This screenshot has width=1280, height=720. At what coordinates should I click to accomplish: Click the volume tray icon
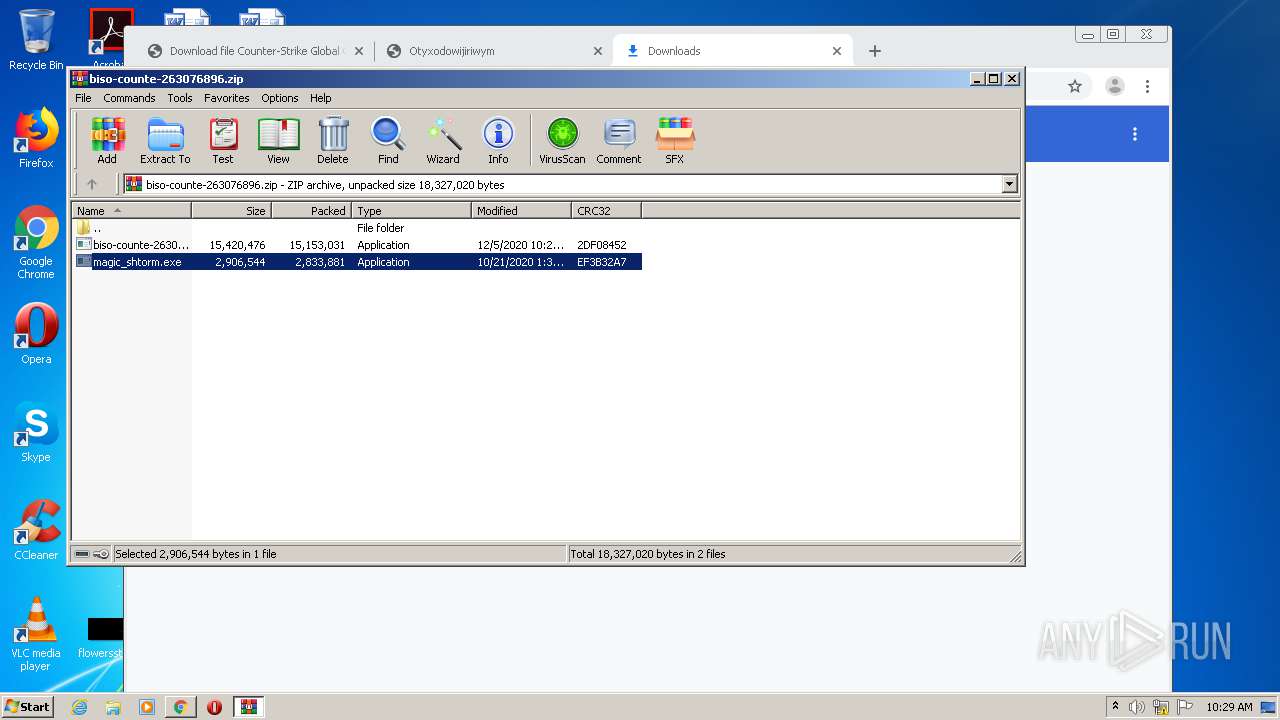click(x=1137, y=707)
